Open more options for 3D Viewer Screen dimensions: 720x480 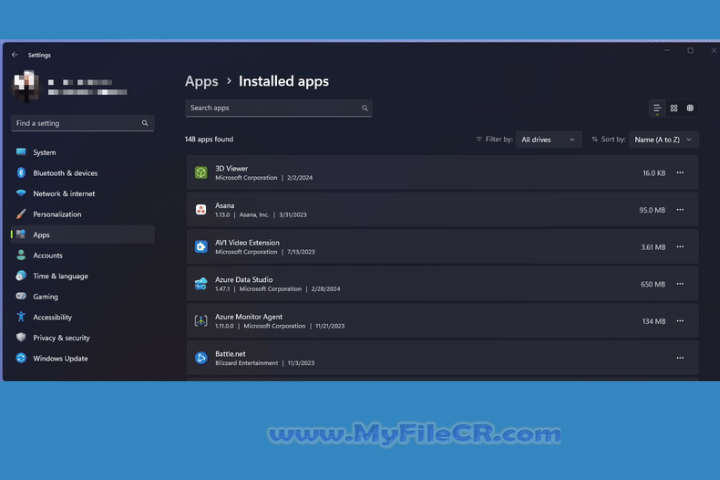[680, 173]
